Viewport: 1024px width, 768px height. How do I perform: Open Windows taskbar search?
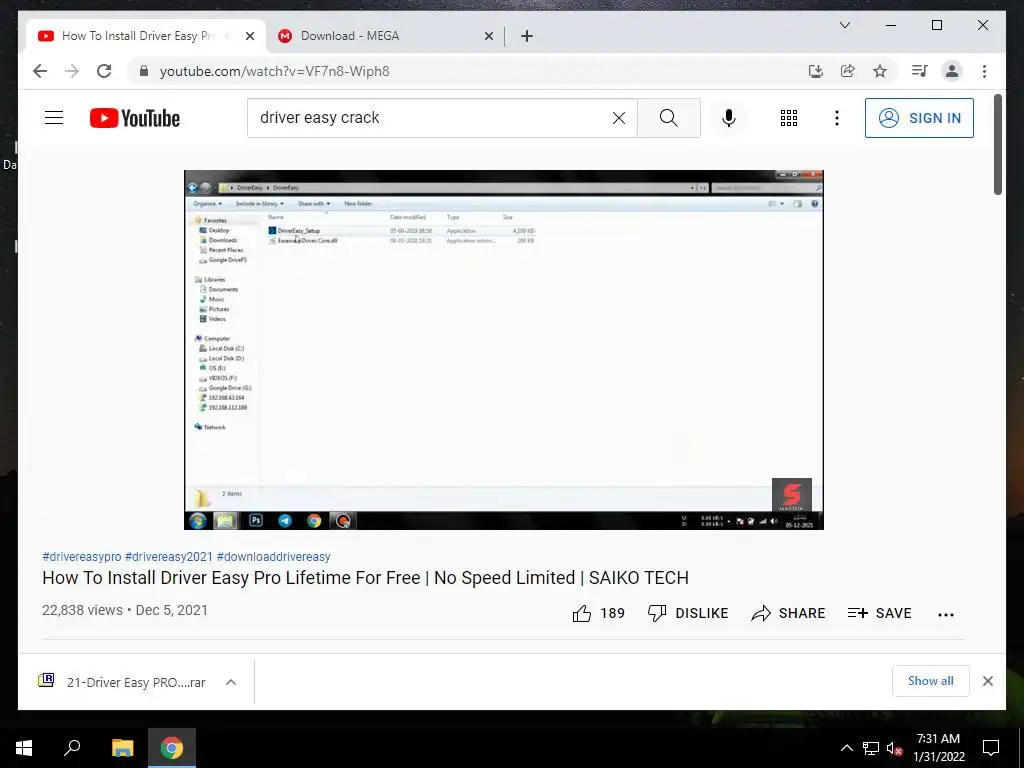[72, 748]
